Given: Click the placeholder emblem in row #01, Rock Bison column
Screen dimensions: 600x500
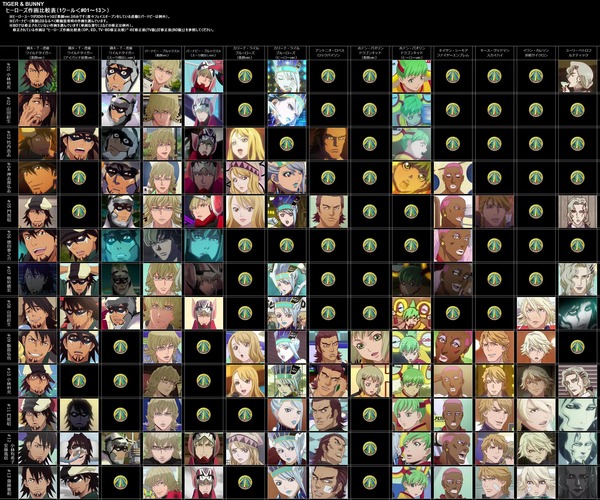Looking at the screenshot, I should (x=328, y=76).
